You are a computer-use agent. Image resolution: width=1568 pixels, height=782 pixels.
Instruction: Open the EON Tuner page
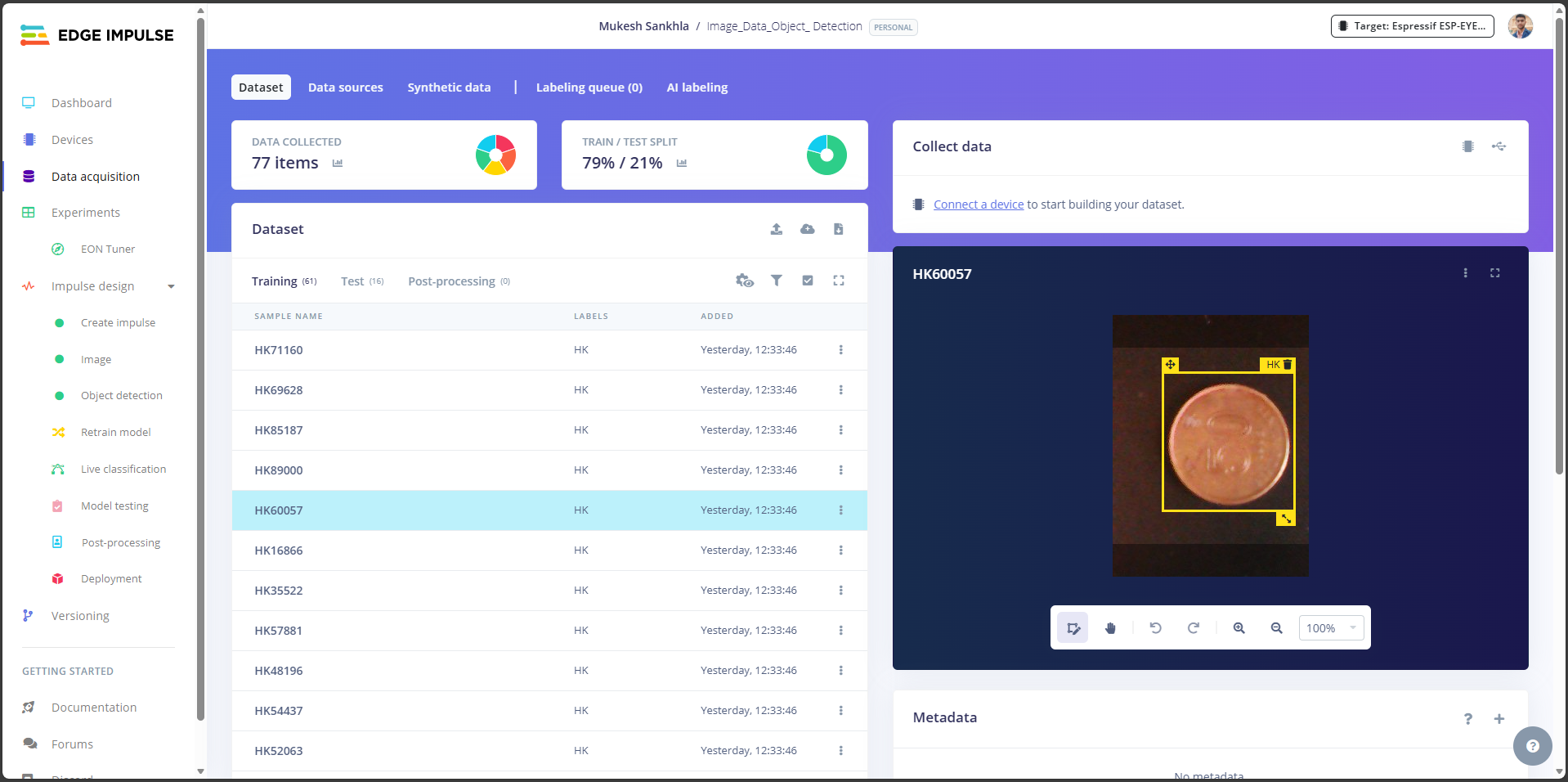[108, 249]
